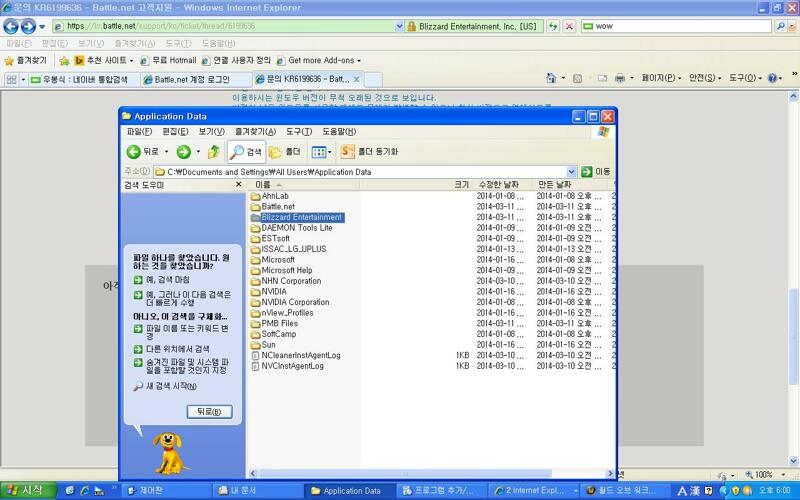Open the Views layout icon in Explorer
The height and width of the screenshot is (500, 800).
click(319, 152)
